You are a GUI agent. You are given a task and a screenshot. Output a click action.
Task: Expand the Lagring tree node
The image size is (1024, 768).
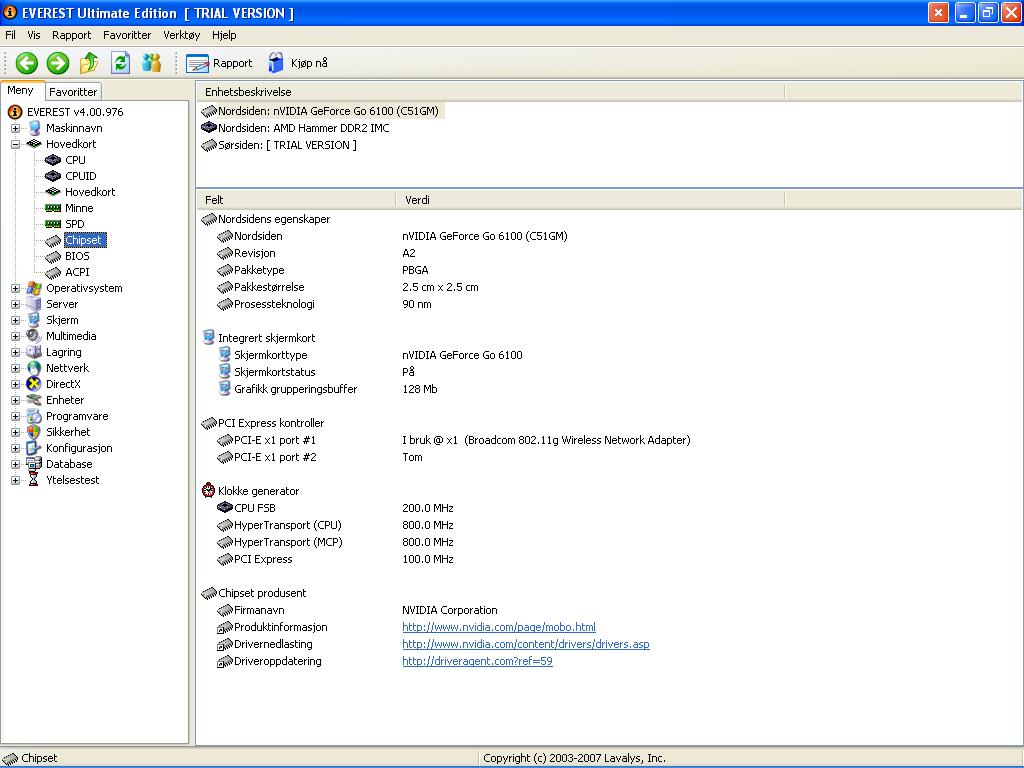15,352
